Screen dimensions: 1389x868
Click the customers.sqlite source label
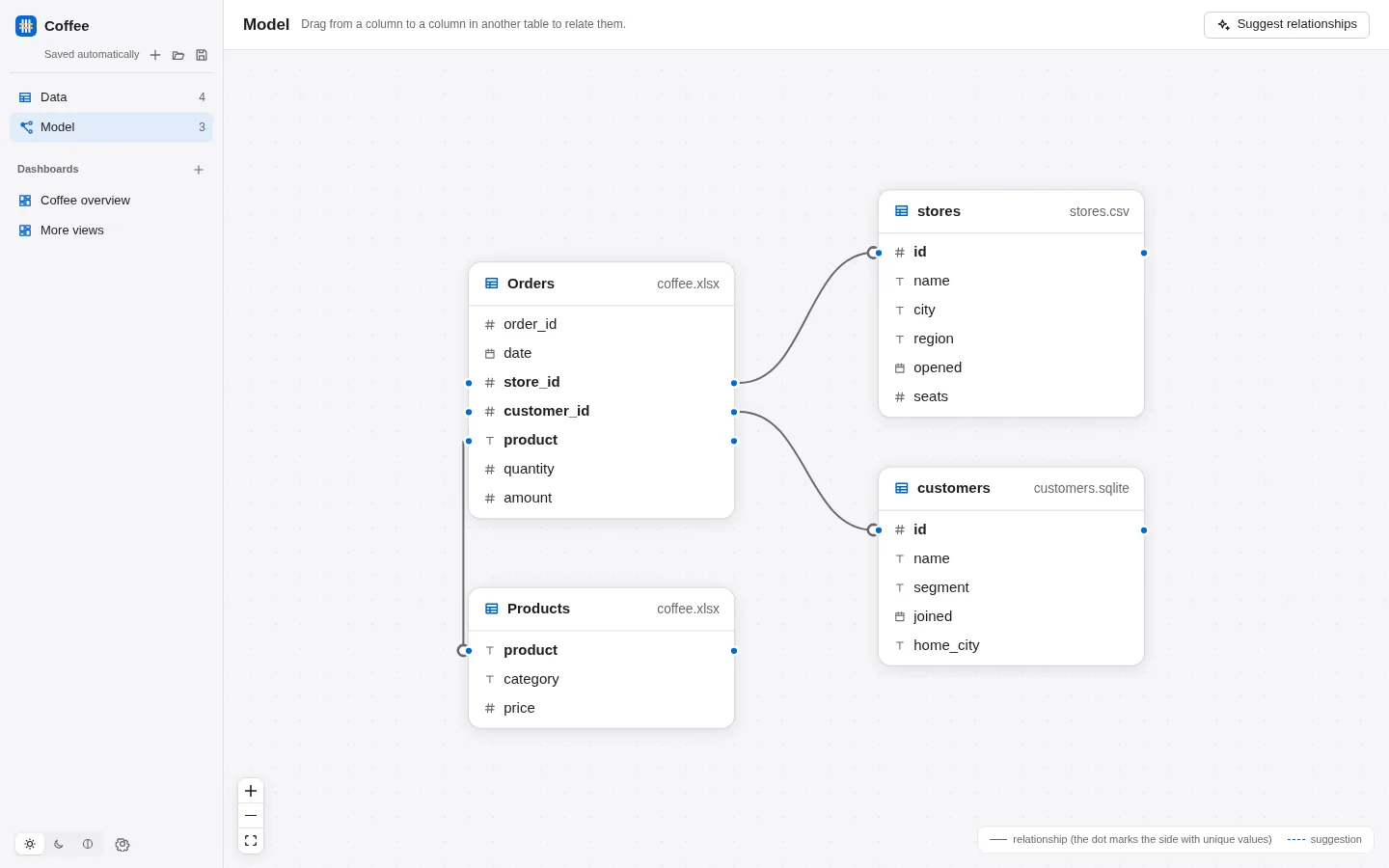(1081, 488)
